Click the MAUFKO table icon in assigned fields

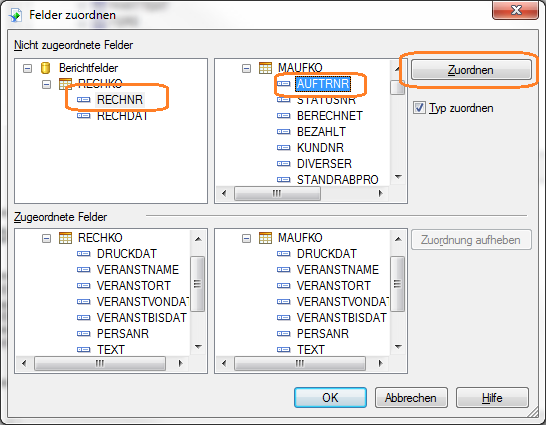pyautogui.click(x=265, y=238)
